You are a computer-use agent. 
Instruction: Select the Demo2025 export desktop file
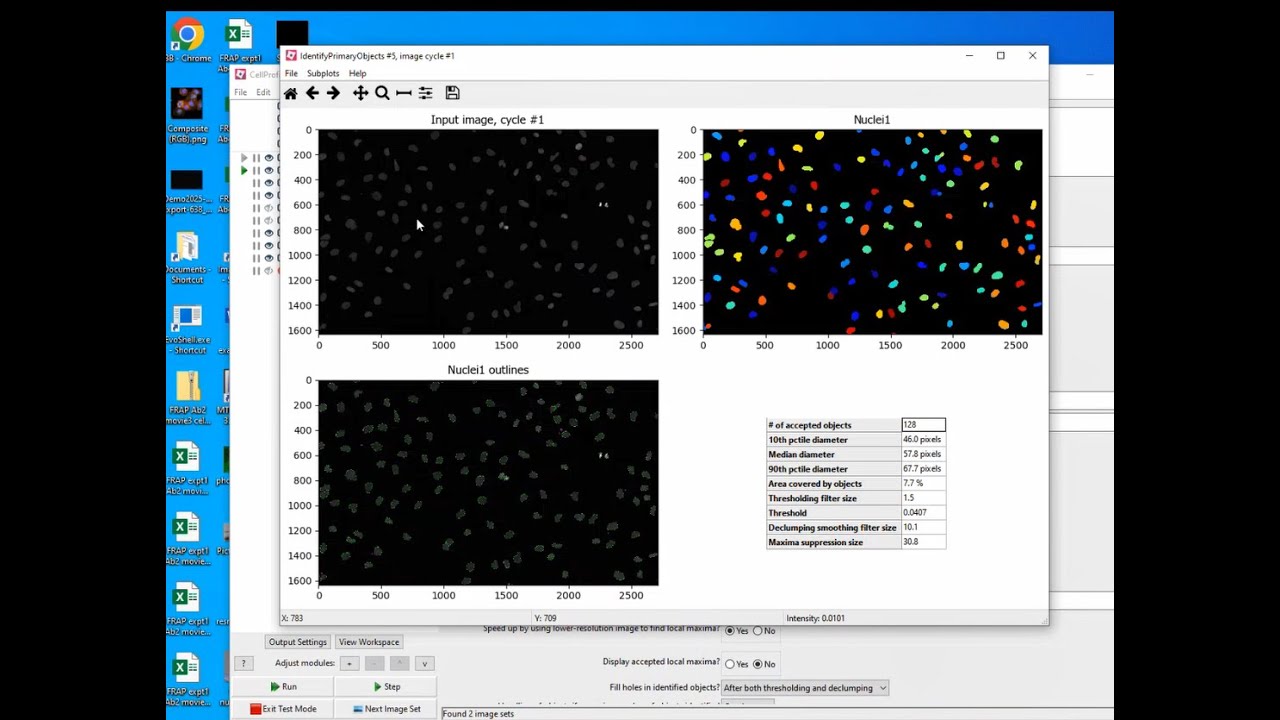pos(187,192)
